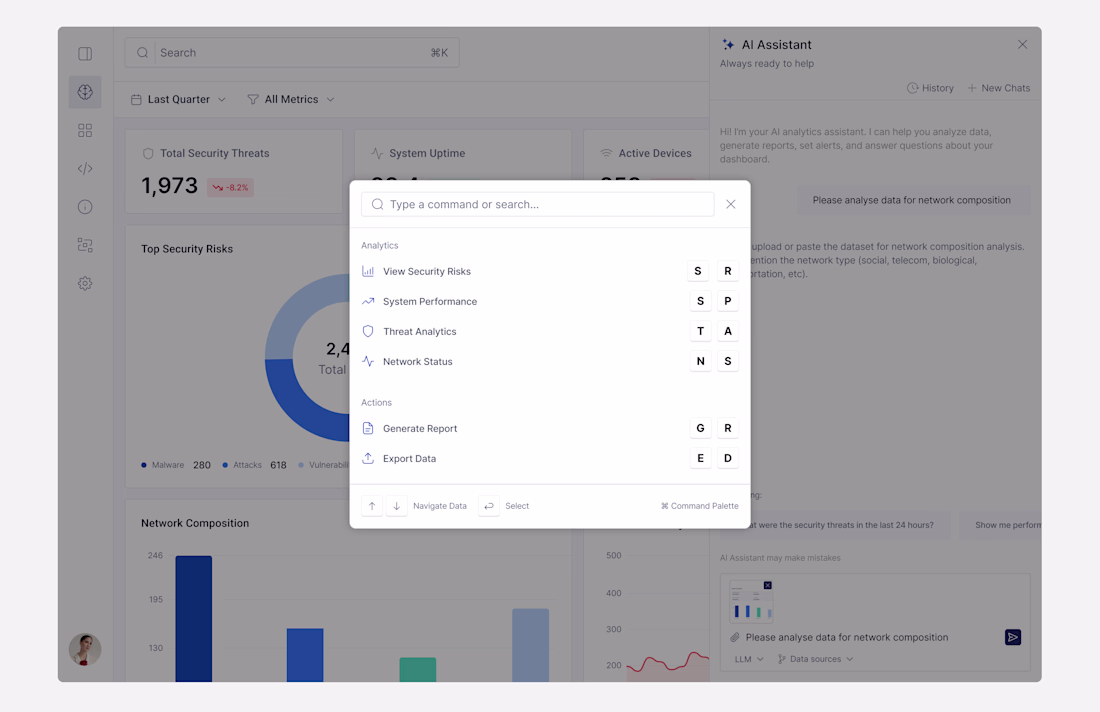1100x712 pixels.
Task: Click the Attacks legend dot
Action: click(225, 465)
